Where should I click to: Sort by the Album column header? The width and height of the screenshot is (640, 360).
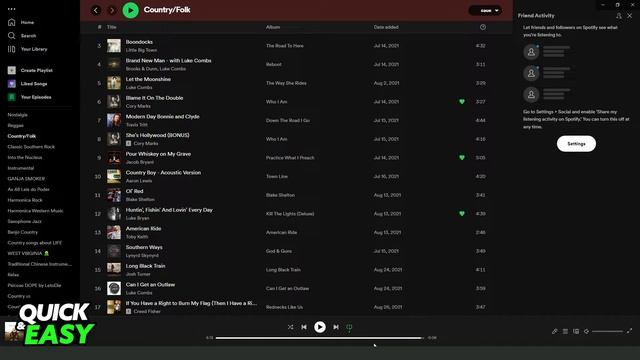[273, 27]
